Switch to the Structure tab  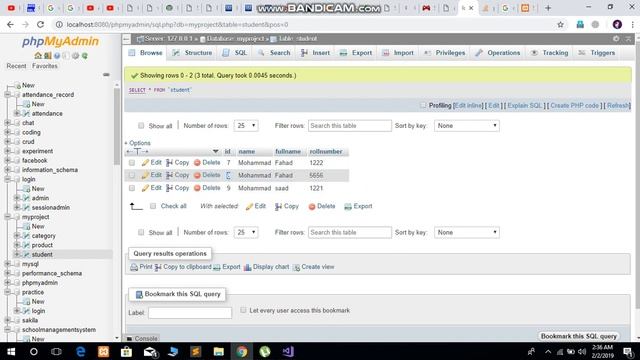pyautogui.click(x=192, y=53)
